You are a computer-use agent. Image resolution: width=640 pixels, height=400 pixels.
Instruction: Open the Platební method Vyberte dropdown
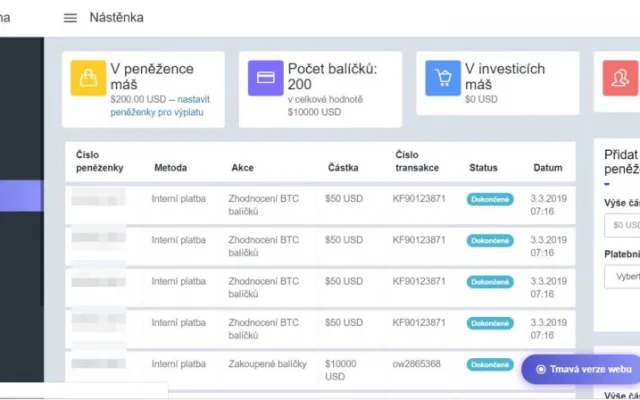coord(622,276)
